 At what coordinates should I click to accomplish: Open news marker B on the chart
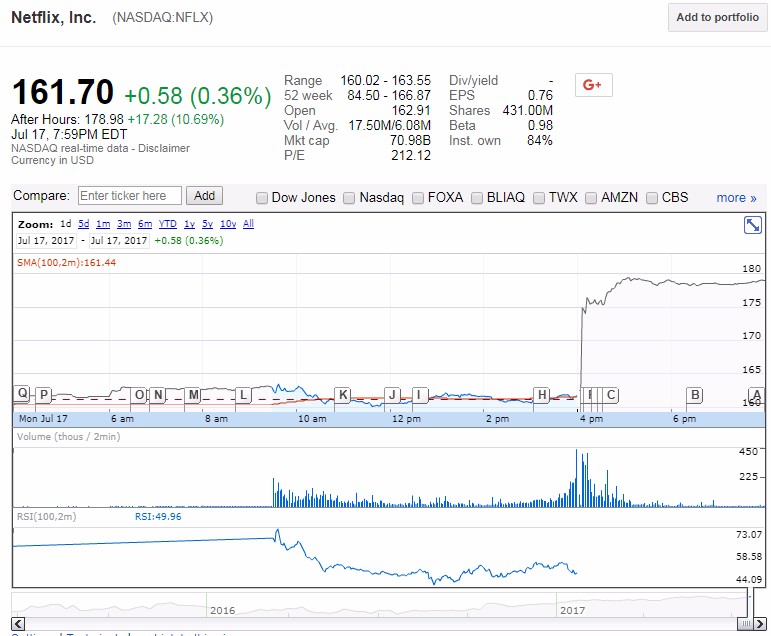click(695, 395)
